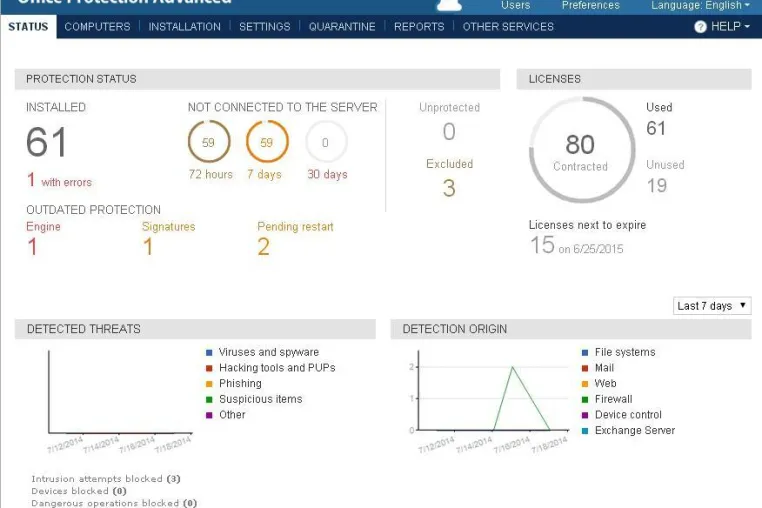Image resolution: width=762 pixels, height=508 pixels.
Task: Open the Last 7 days period dropdown
Action: click(x=712, y=306)
